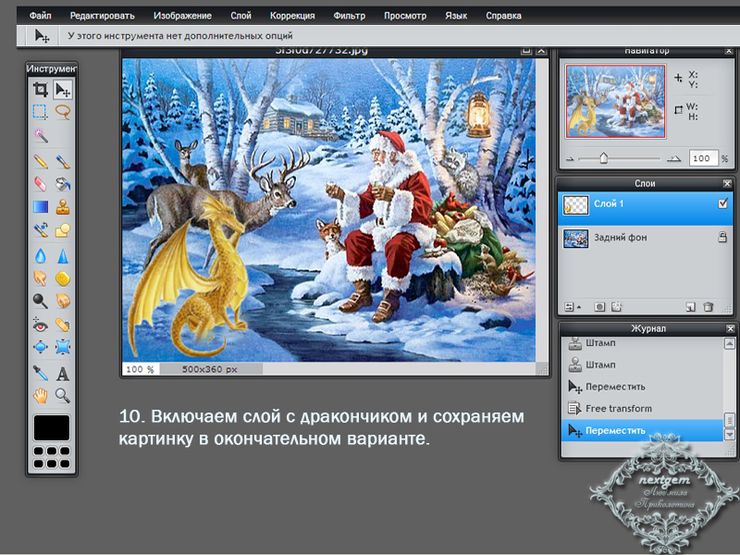740x555 pixels.
Task: Open the main black color swatch
Action: [51, 428]
